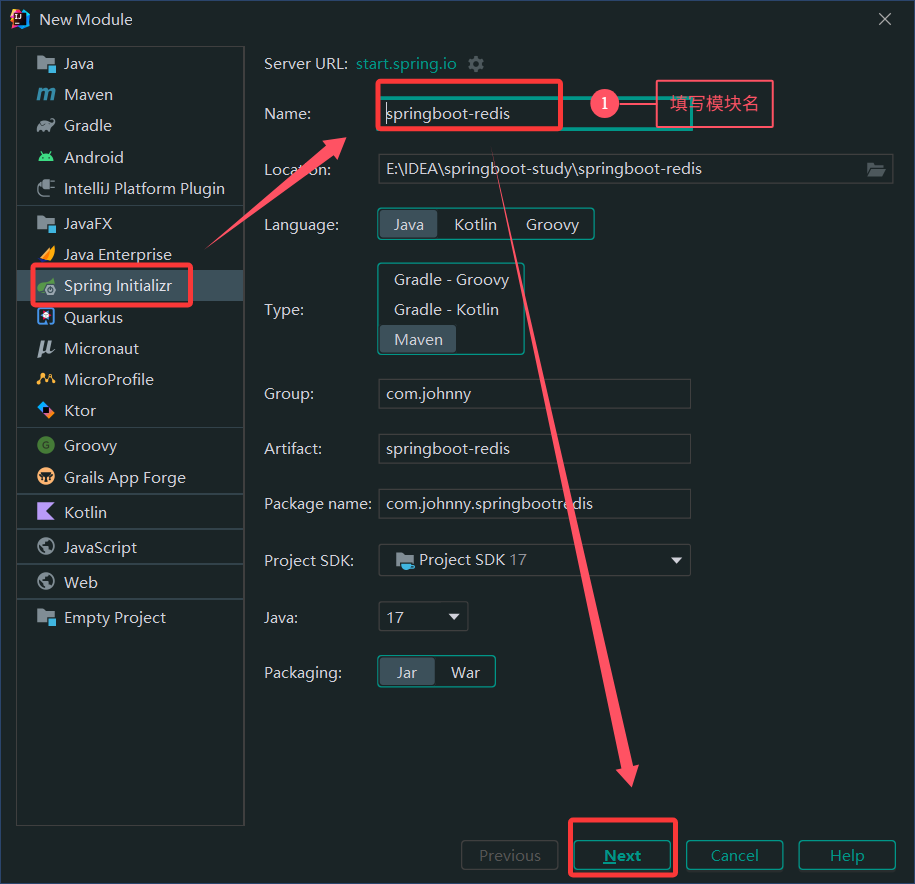915x884 pixels.
Task: Switch packaging to War
Action: (465, 672)
